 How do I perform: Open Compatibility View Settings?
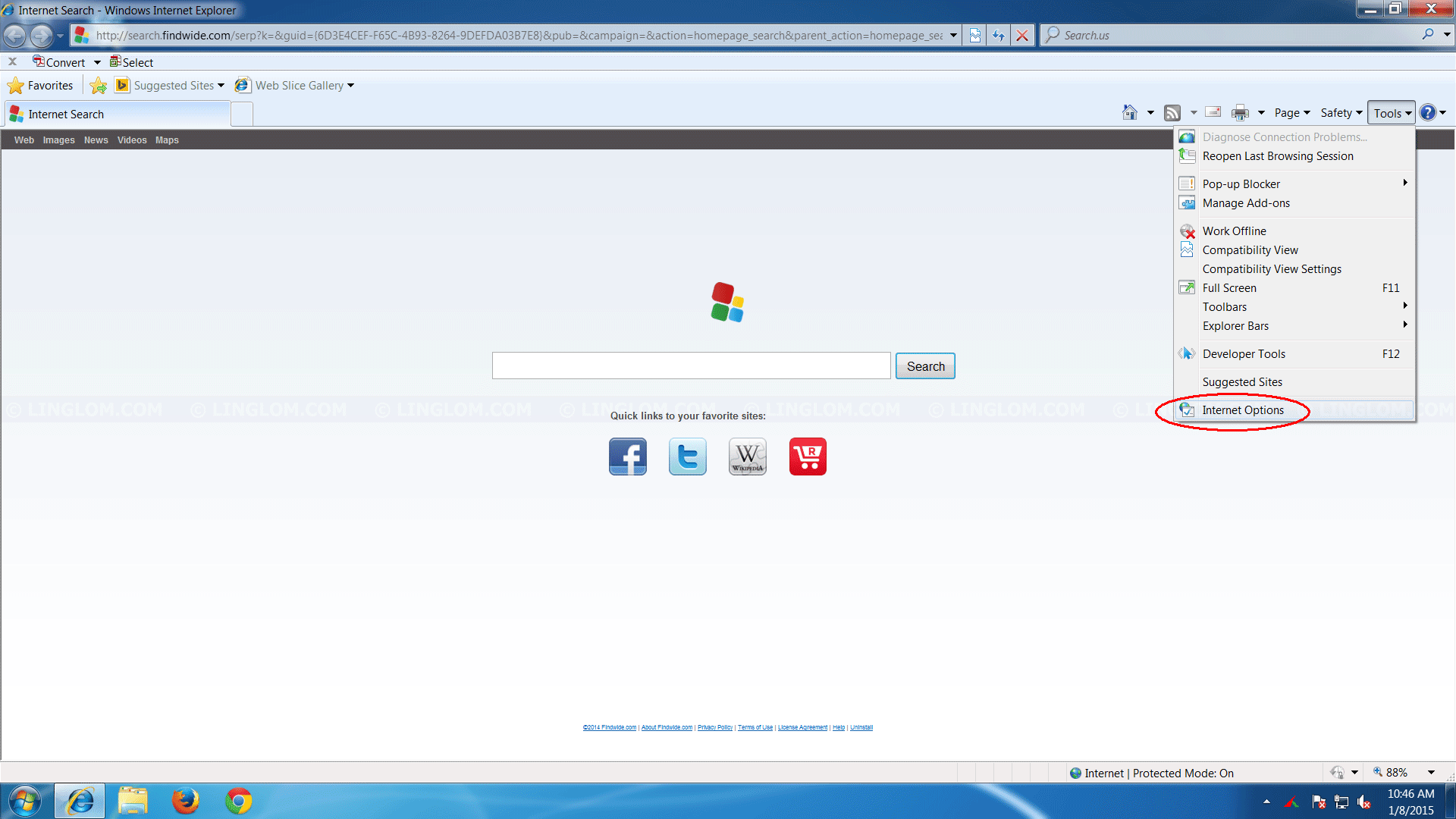pyautogui.click(x=1272, y=269)
